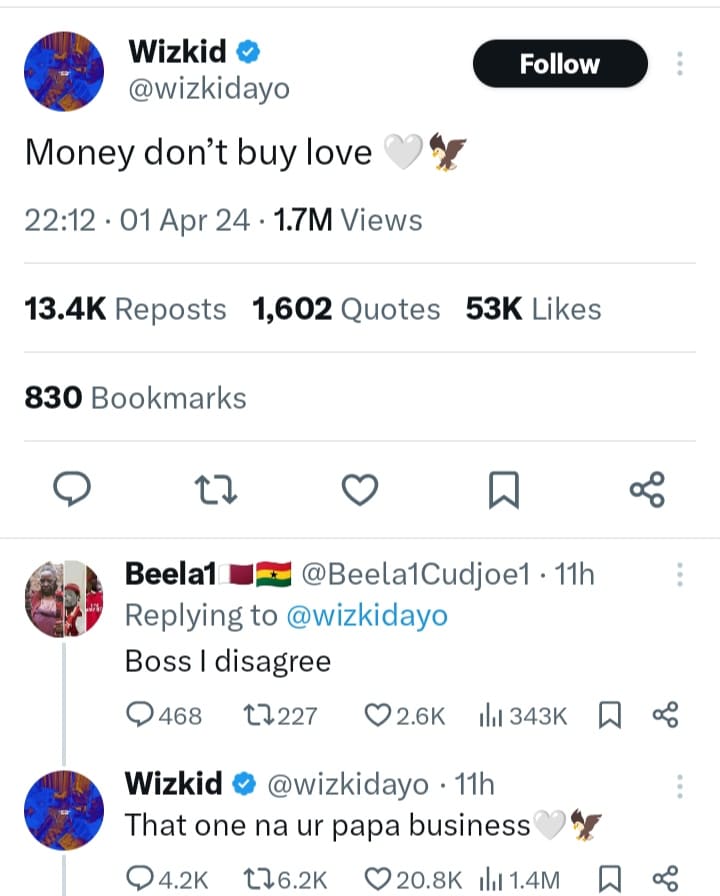Image resolution: width=720 pixels, height=896 pixels.
Task: Reply to the main Wizkid tweet
Action: coord(71,489)
